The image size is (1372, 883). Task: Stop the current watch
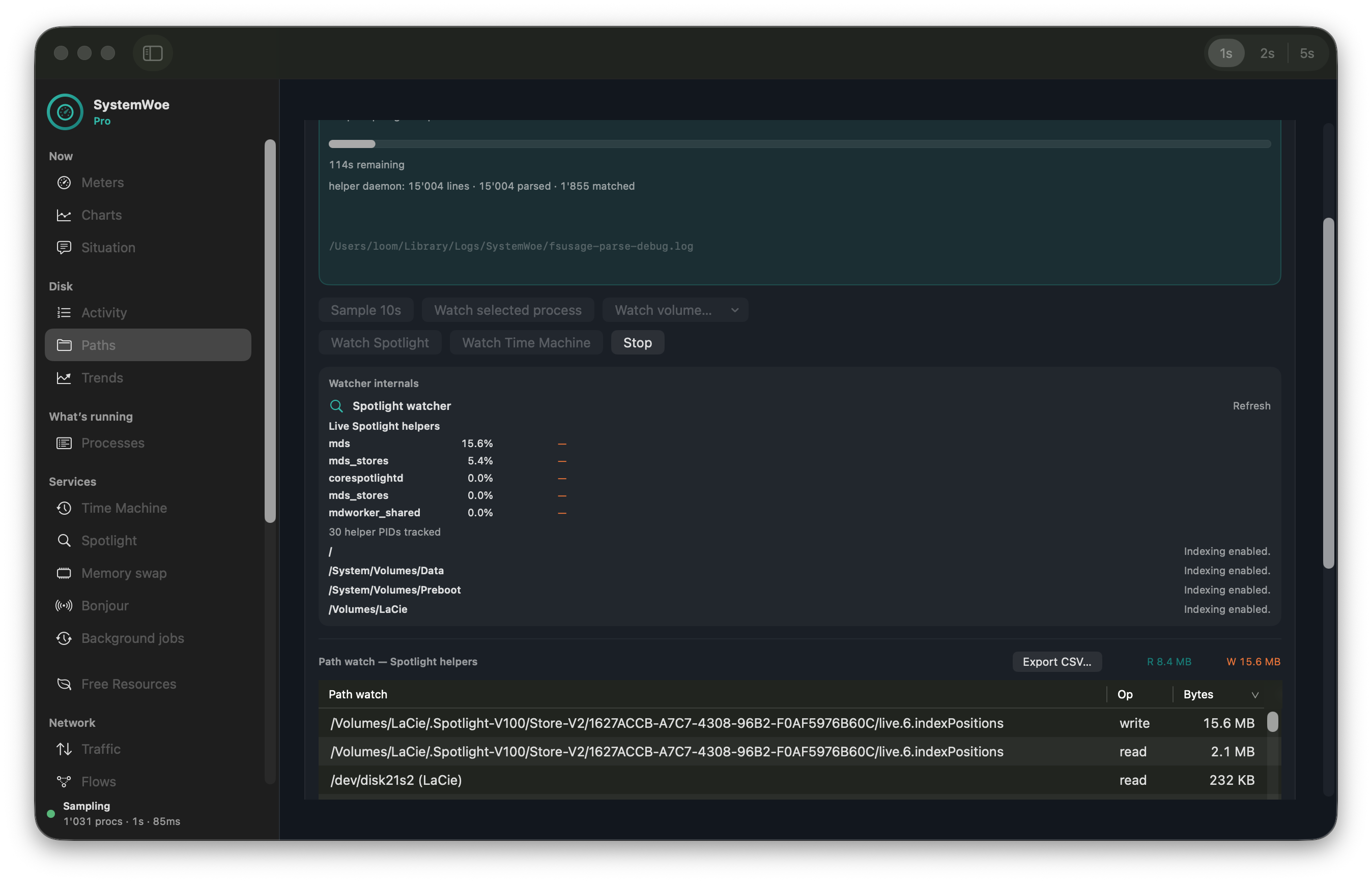click(x=637, y=343)
